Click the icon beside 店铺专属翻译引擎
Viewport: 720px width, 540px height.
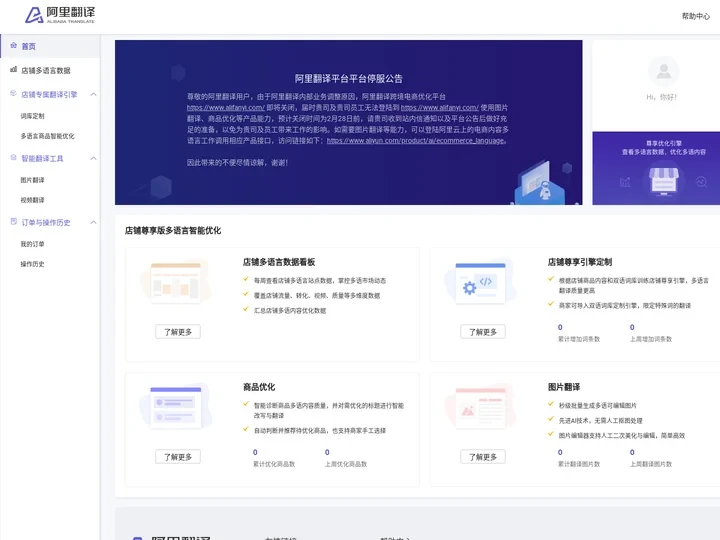coord(13,94)
